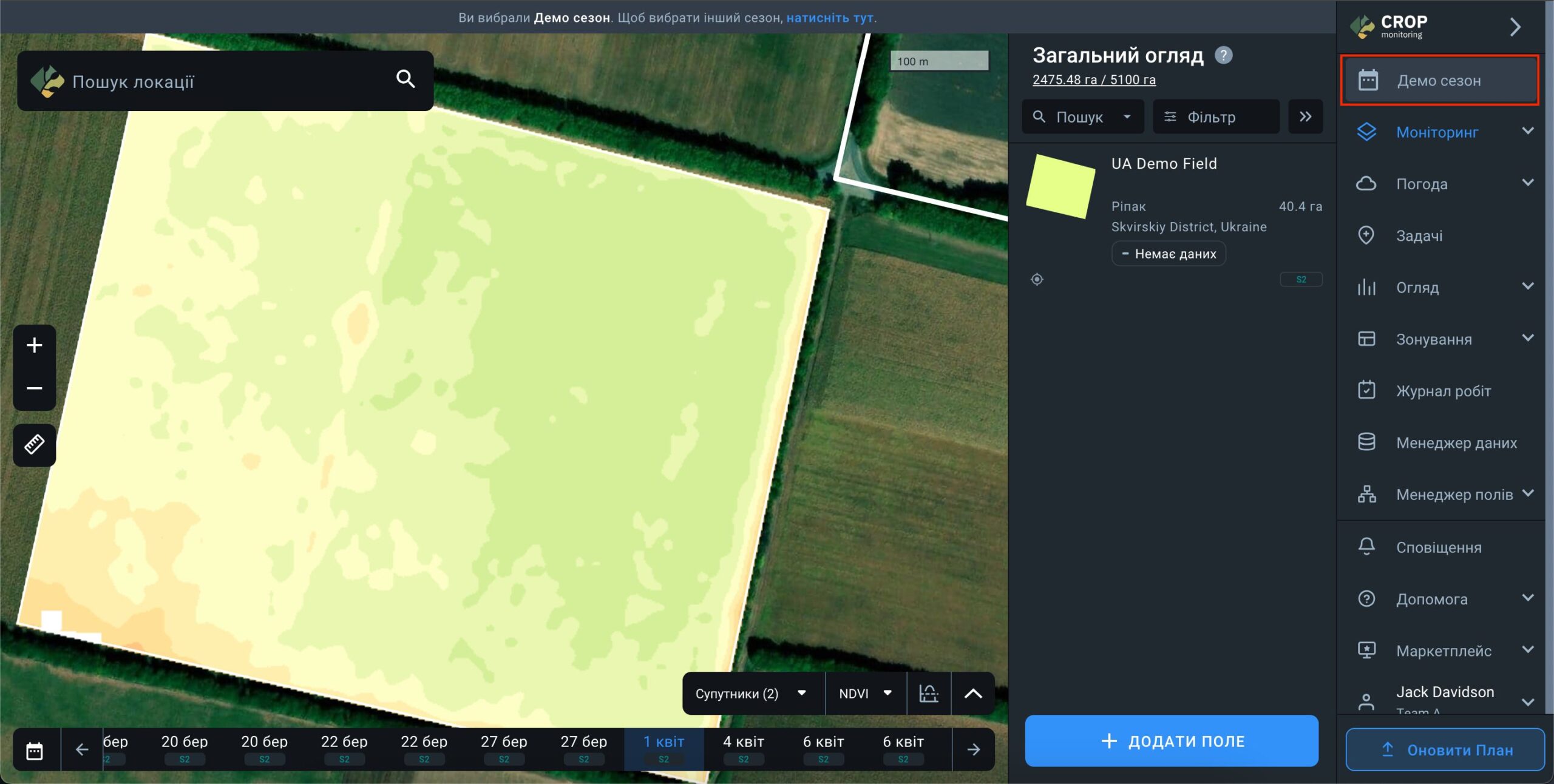Open the calendar date picker on timeline

pyautogui.click(x=35, y=750)
